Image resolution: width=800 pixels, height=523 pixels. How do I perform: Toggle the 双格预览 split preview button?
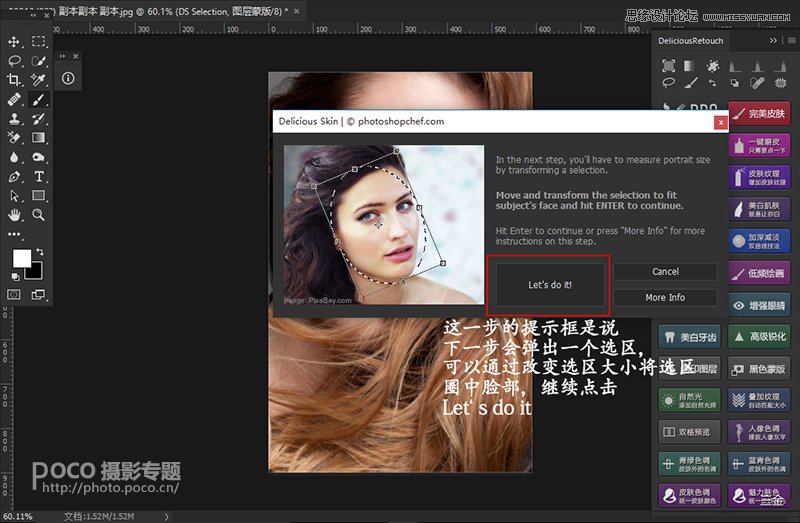pos(689,432)
